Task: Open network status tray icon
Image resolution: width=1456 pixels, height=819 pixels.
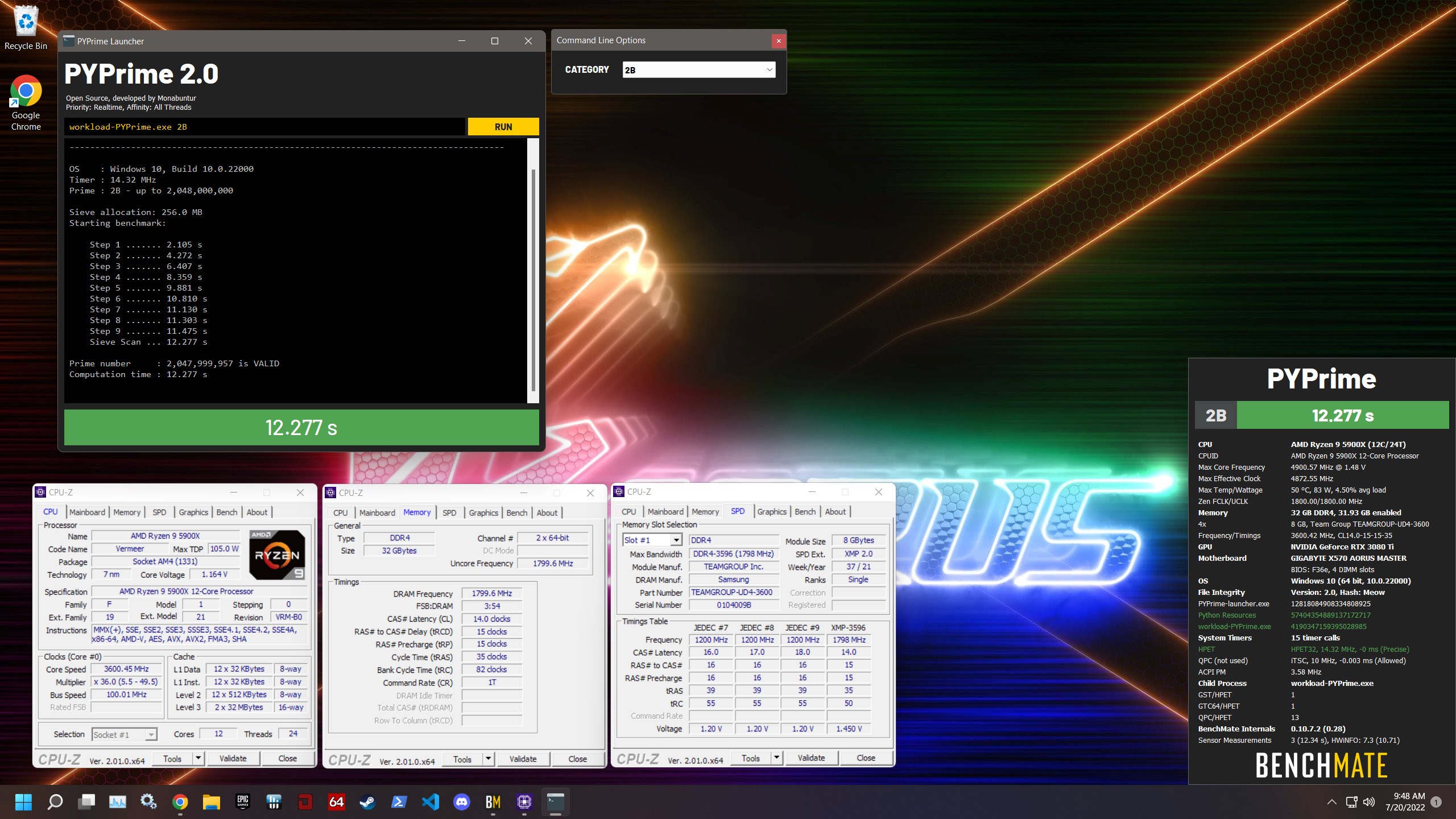Action: point(1351,802)
